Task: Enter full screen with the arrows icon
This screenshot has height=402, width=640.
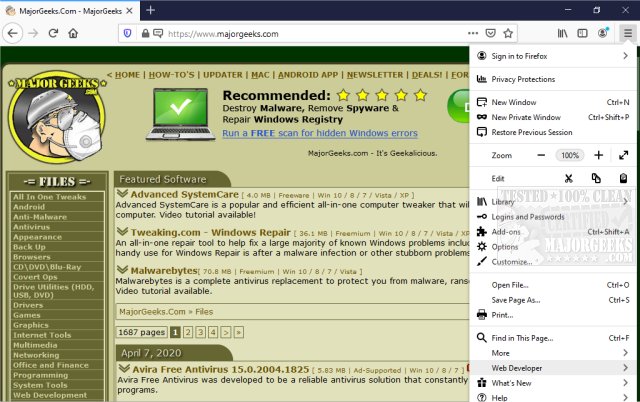Action: 623,155
